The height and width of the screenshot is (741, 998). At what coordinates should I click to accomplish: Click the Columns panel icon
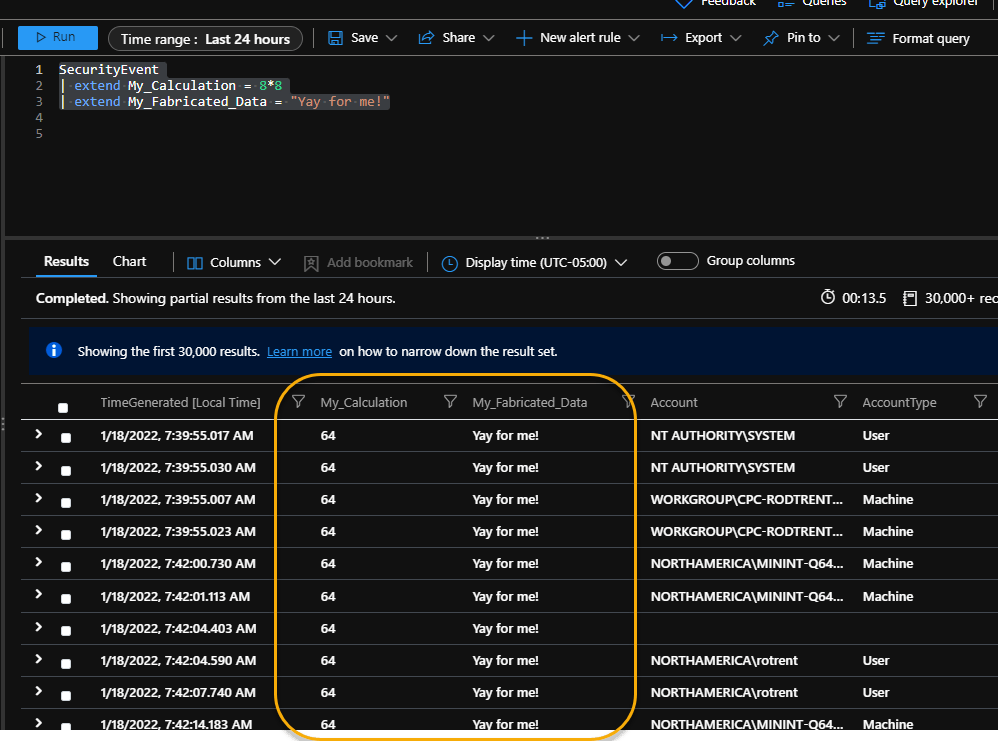coord(193,262)
